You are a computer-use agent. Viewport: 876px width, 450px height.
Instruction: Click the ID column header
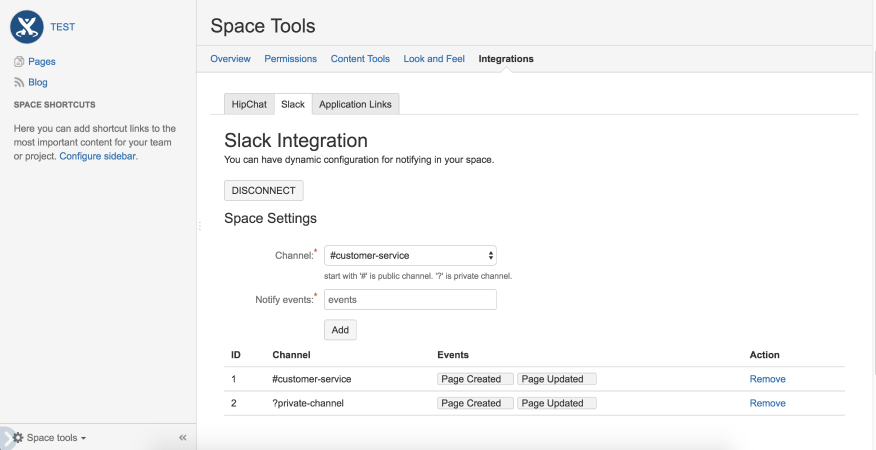tap(236, 355)
